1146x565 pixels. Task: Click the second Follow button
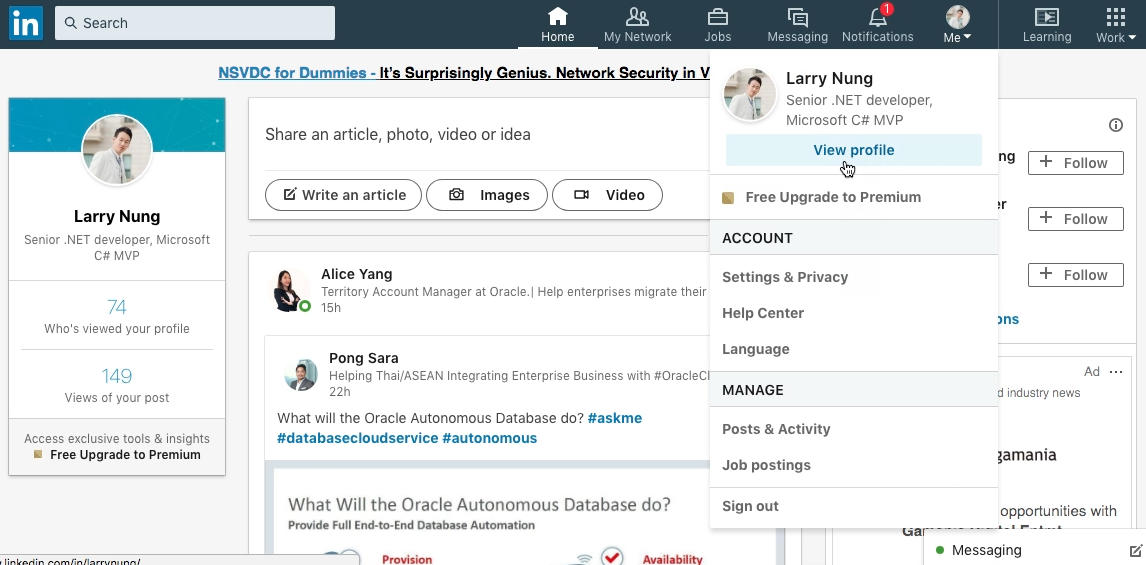[1075, 219]
